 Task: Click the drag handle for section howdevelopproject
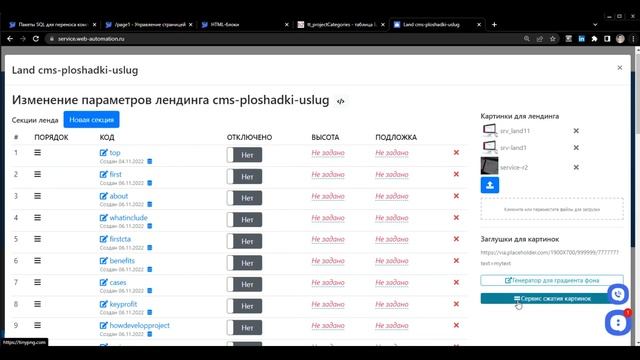tap(38, 325)
